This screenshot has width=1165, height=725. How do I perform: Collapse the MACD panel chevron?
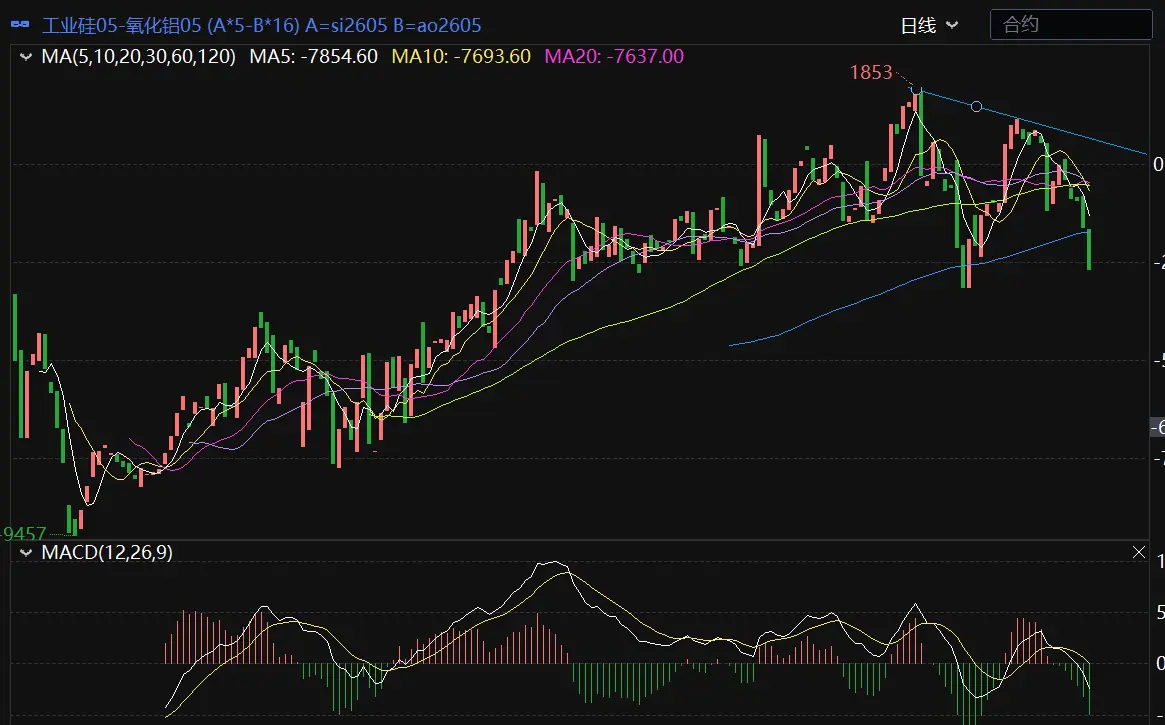tap(26, 553)
